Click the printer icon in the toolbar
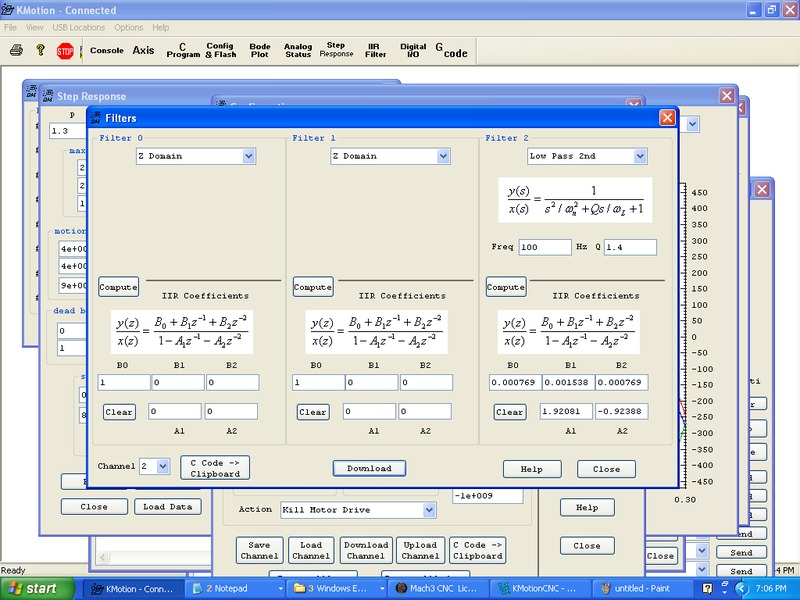The image size is (800, 600). click(16, 50)
